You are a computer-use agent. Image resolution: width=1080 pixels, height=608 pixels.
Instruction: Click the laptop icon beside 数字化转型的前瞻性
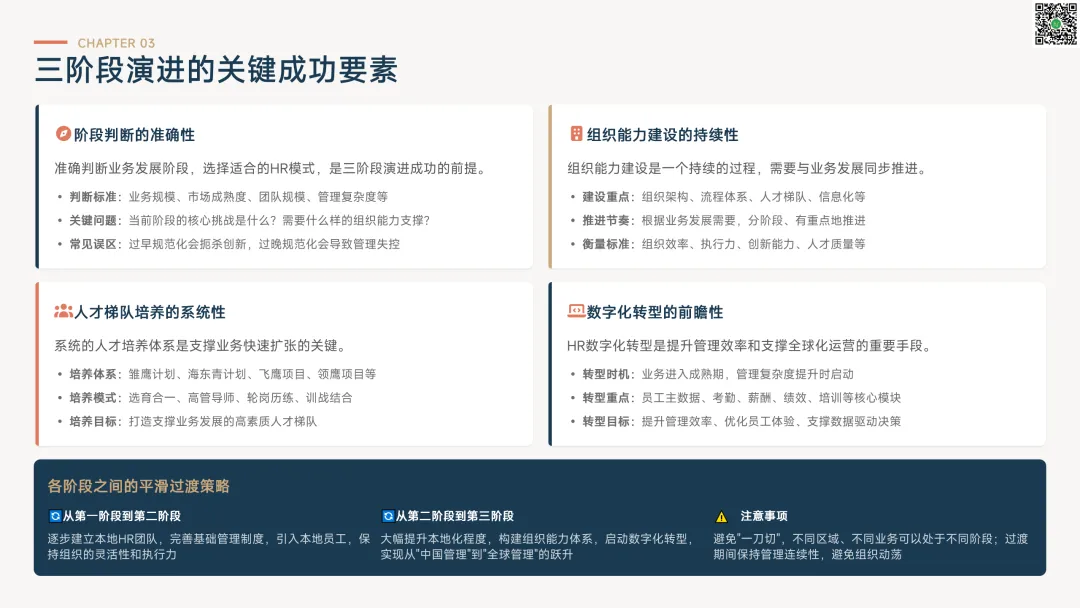point(577,311)
